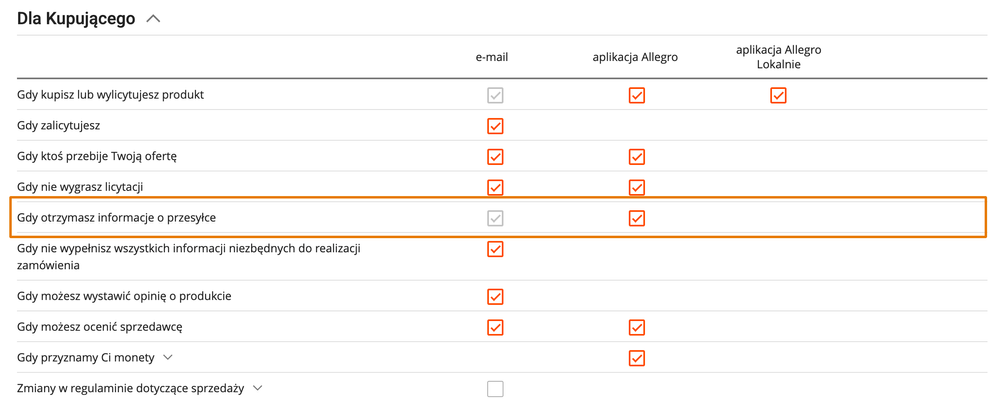Viewport: 998px width, 414px height.
Task: Click Gdy przyznamy Ci monety row label
Action: click(x=86, y=358)
